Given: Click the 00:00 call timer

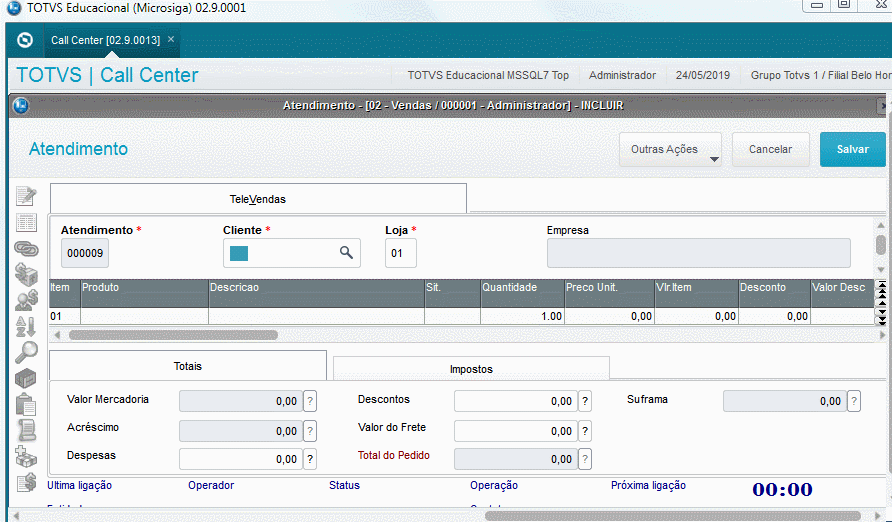Looking at the screenshot, I should pyautogui.click(x=782, y=489).
